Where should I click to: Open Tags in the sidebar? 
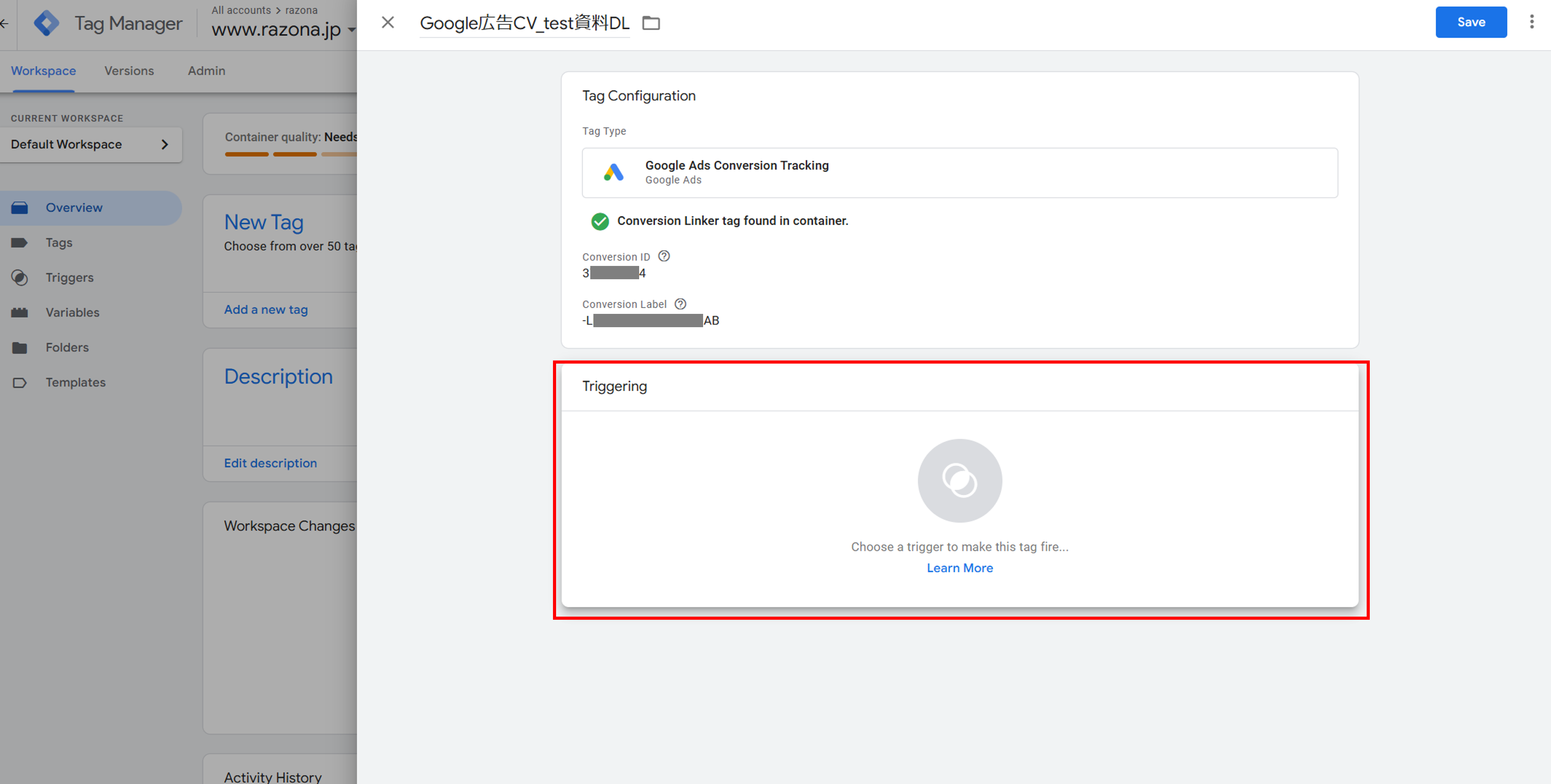pyautogui.click(x=58, y=242)
